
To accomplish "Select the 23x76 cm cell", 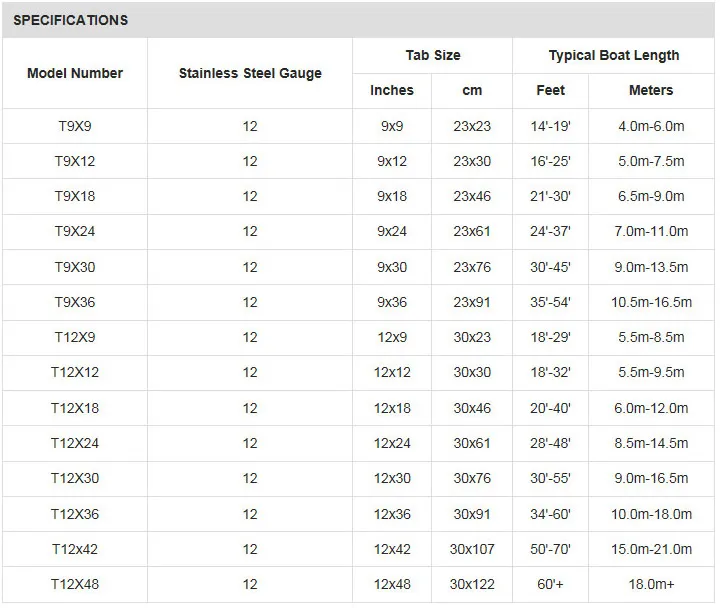I will coord(472,267).
